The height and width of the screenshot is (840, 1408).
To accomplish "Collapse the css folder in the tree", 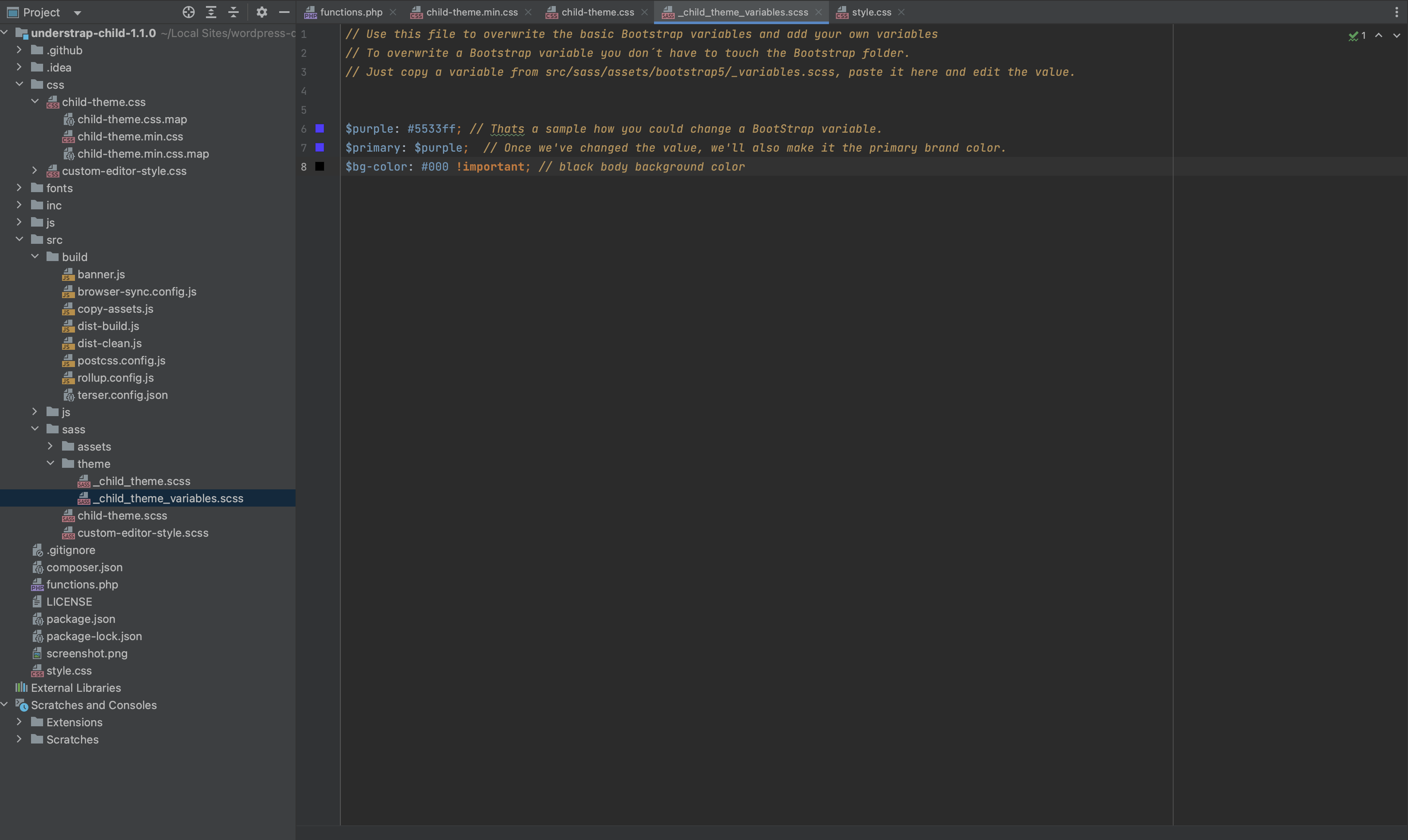I will [x=19, y=84].
